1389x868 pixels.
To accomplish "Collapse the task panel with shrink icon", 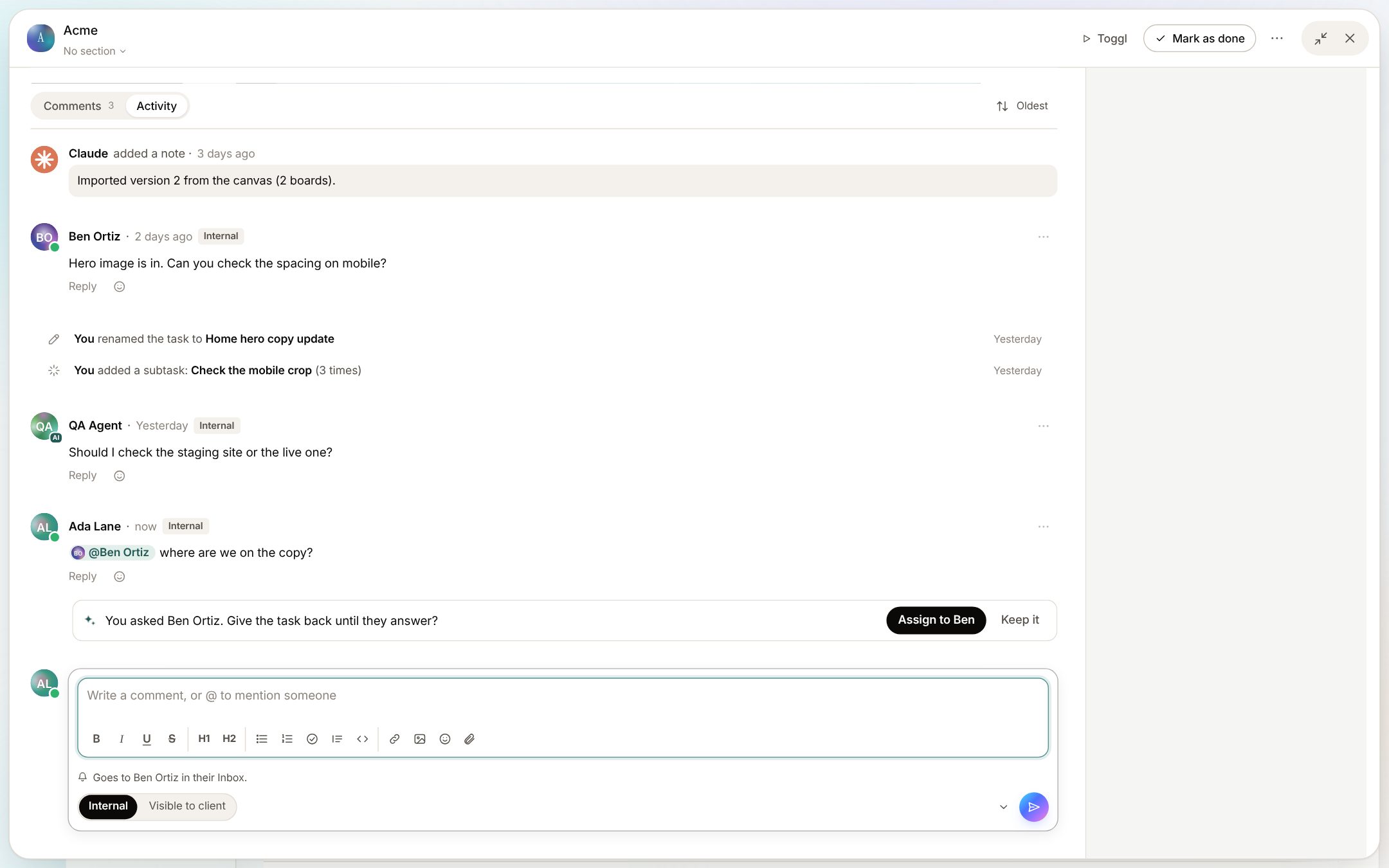I will click(x=1321, y=39).
